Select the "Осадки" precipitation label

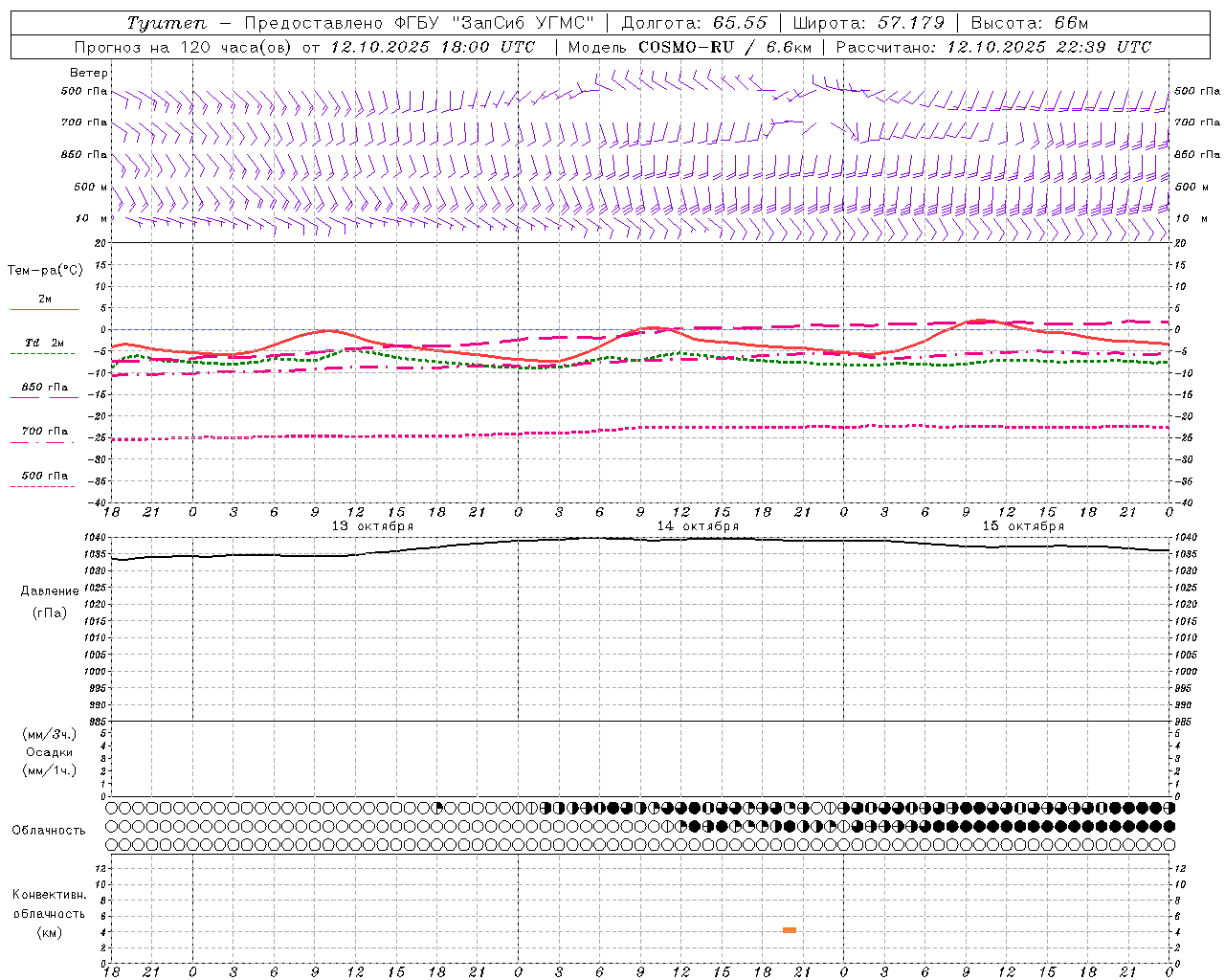50,752
